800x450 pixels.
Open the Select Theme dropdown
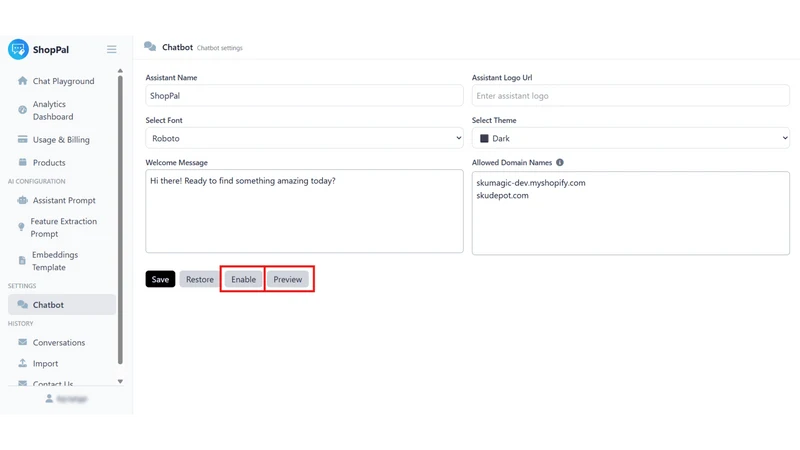point(631,138)
